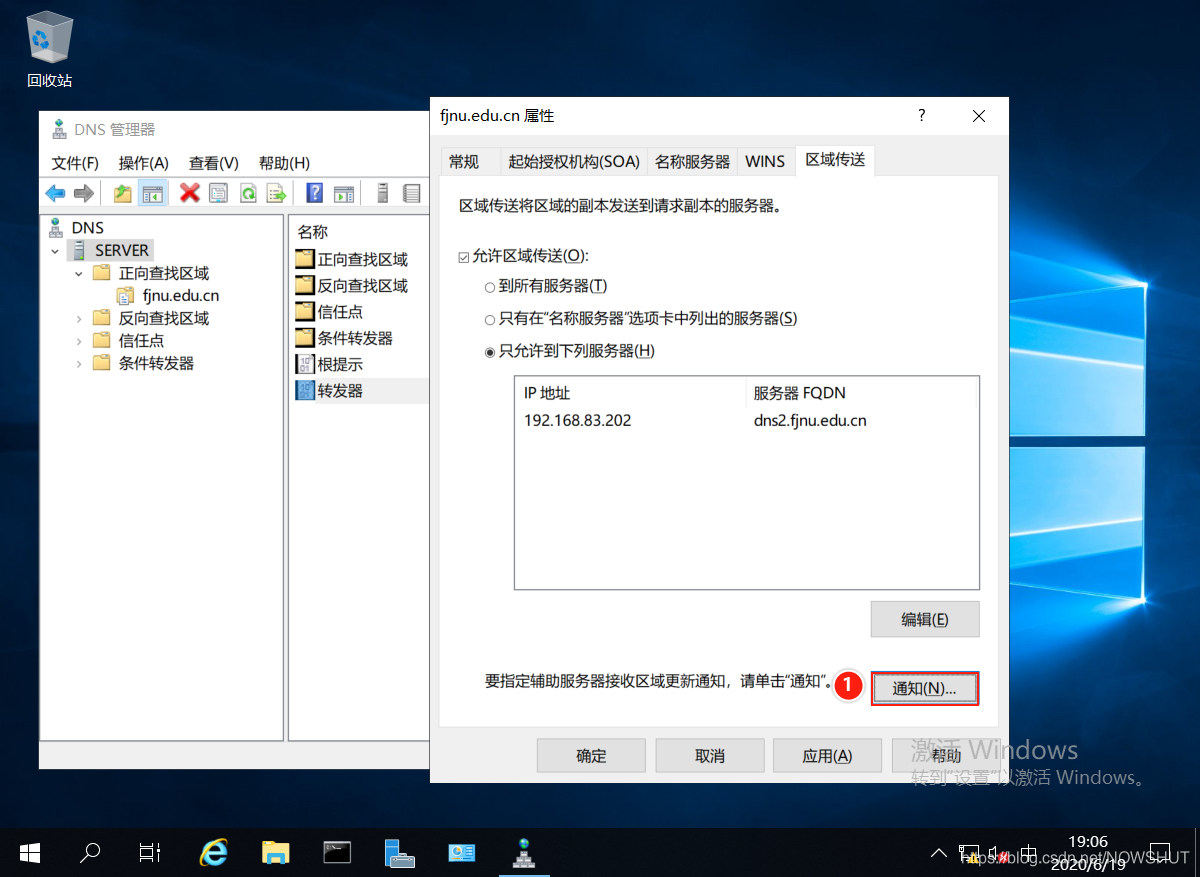Open the 帮助(H) menu
1200x877 pixels.
284,163
